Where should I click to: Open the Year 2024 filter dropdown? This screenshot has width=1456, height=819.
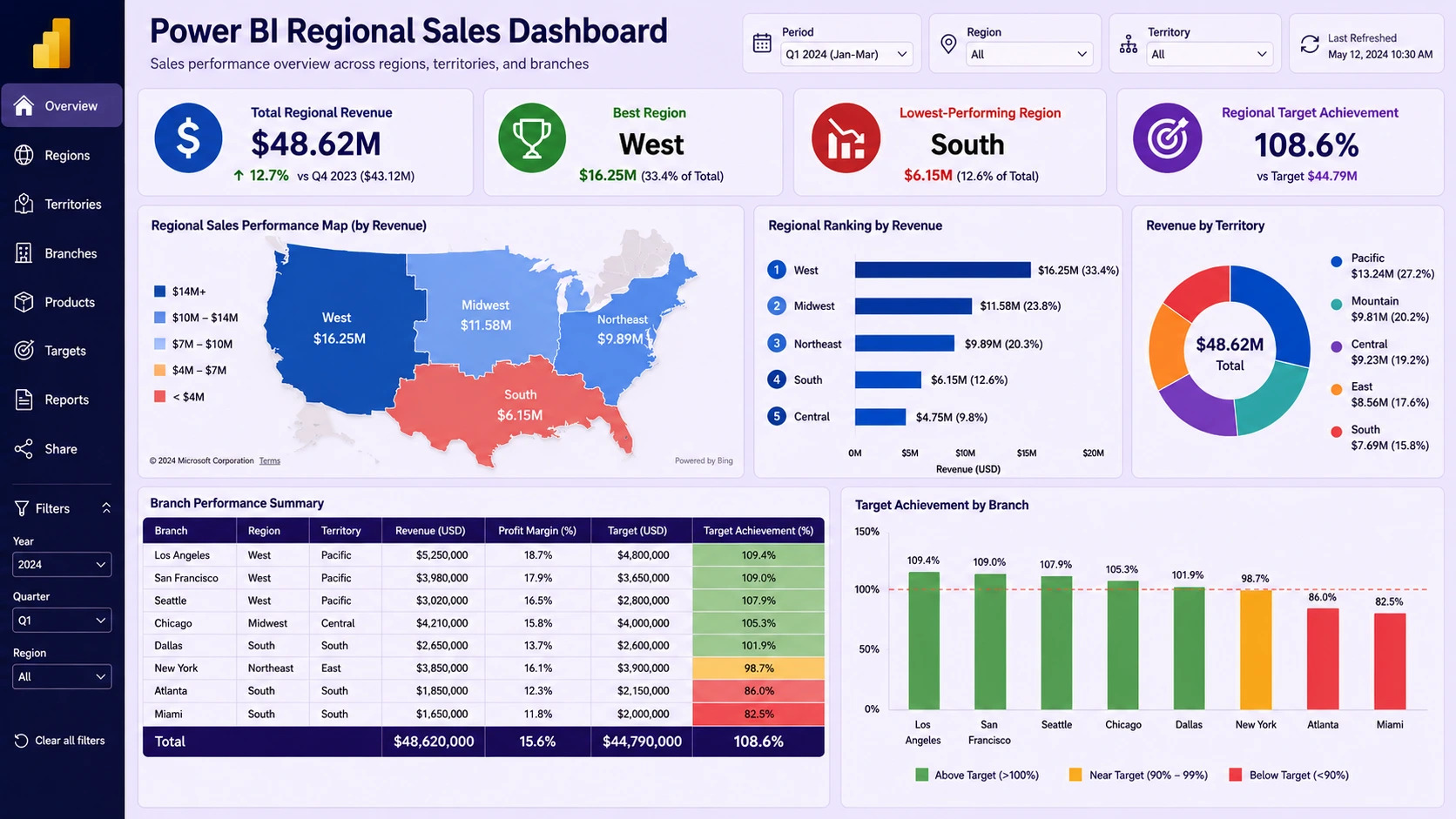tap(62, 565)
